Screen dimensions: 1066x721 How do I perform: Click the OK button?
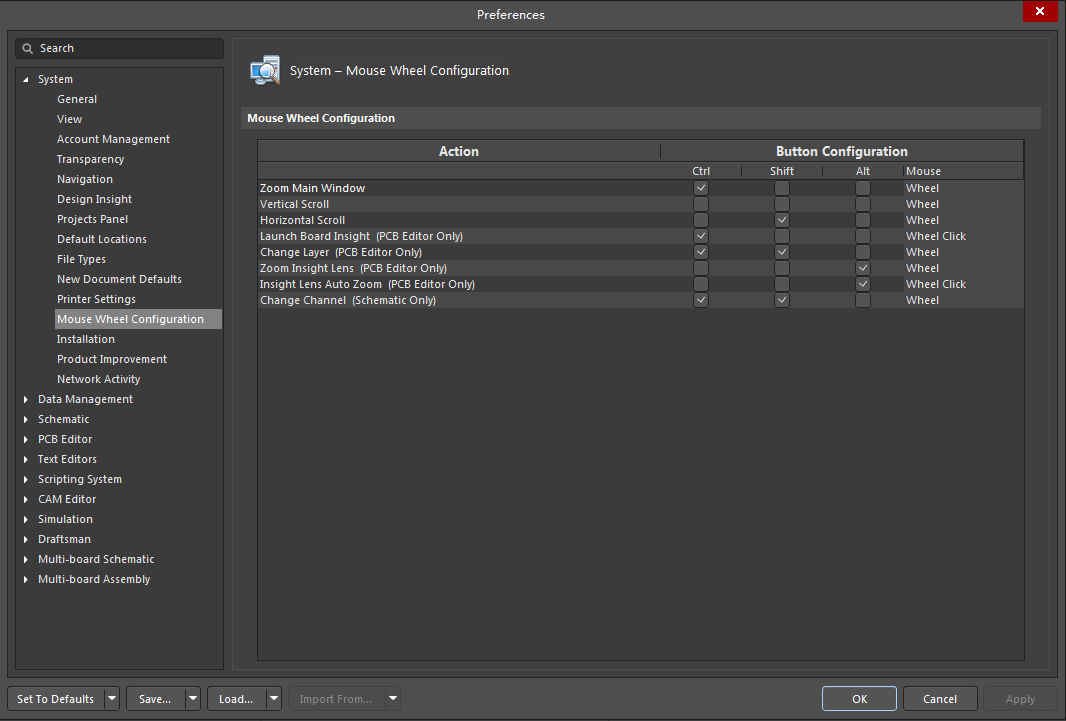(x=859, y=699)
